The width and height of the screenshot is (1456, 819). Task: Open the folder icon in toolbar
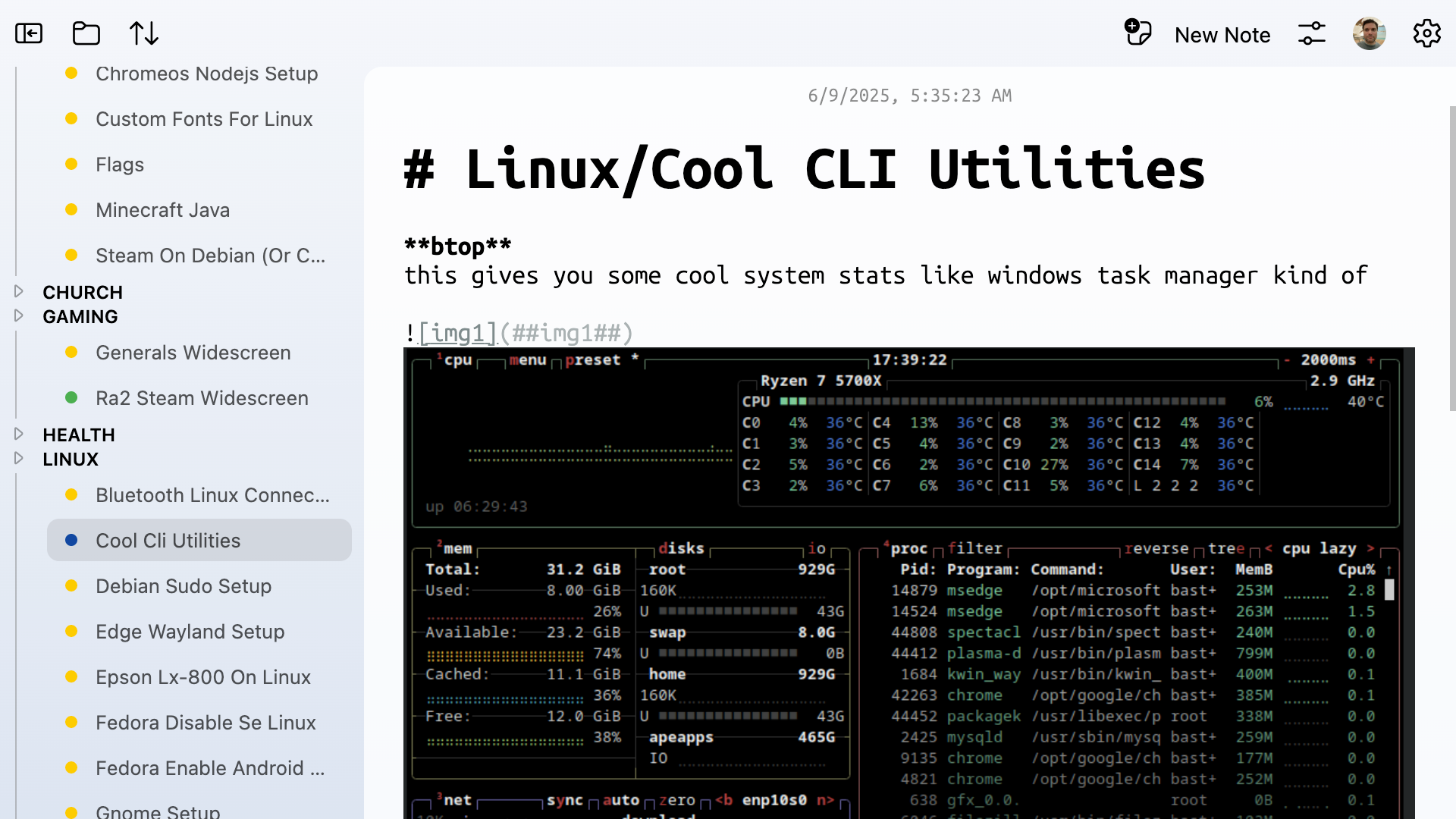point(86,33)
